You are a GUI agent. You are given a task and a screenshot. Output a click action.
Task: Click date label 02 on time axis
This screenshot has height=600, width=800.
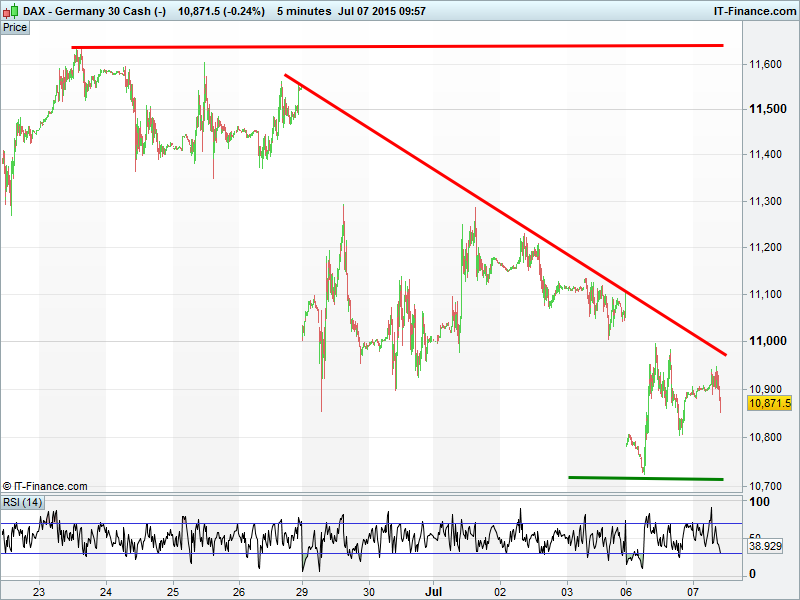click(x=501, y=592)
